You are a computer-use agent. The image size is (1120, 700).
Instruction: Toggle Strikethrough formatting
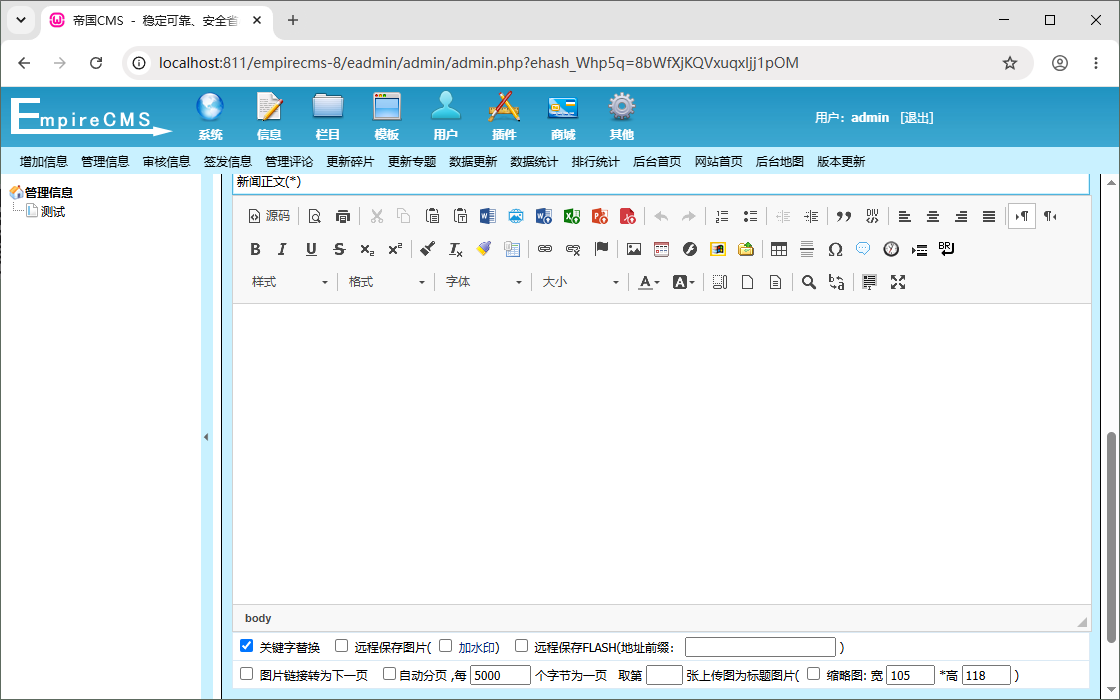pyautogui.click(x=339, y=249)
